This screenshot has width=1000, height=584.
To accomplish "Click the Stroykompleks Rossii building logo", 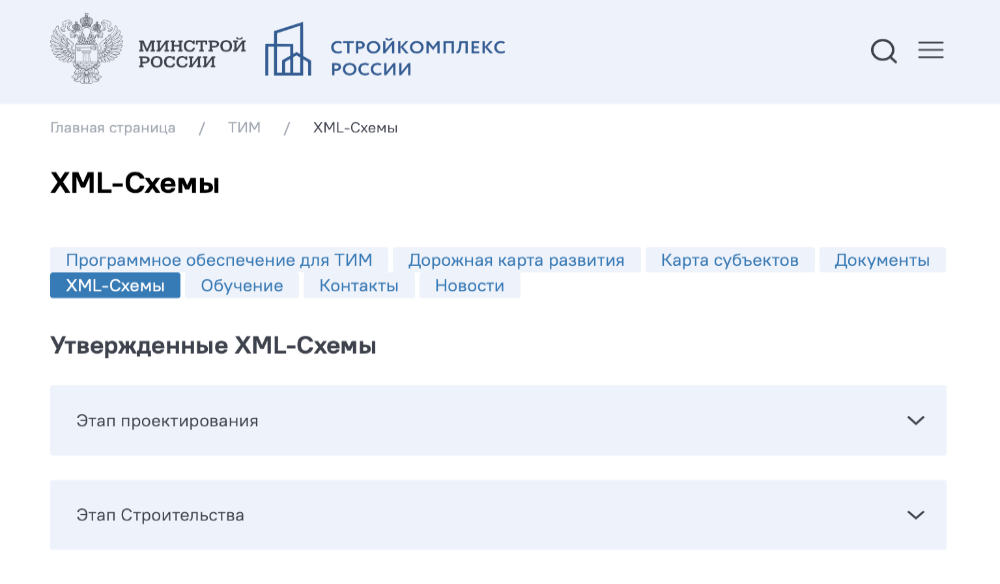I will pos(288,50).
